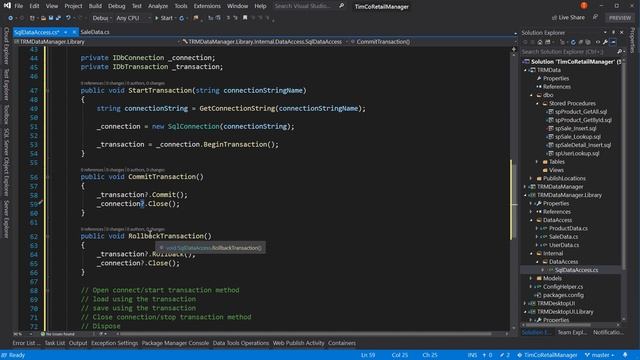Click the Live Share icon
This screenshot has width=640, height=360.
pos(554,18)
